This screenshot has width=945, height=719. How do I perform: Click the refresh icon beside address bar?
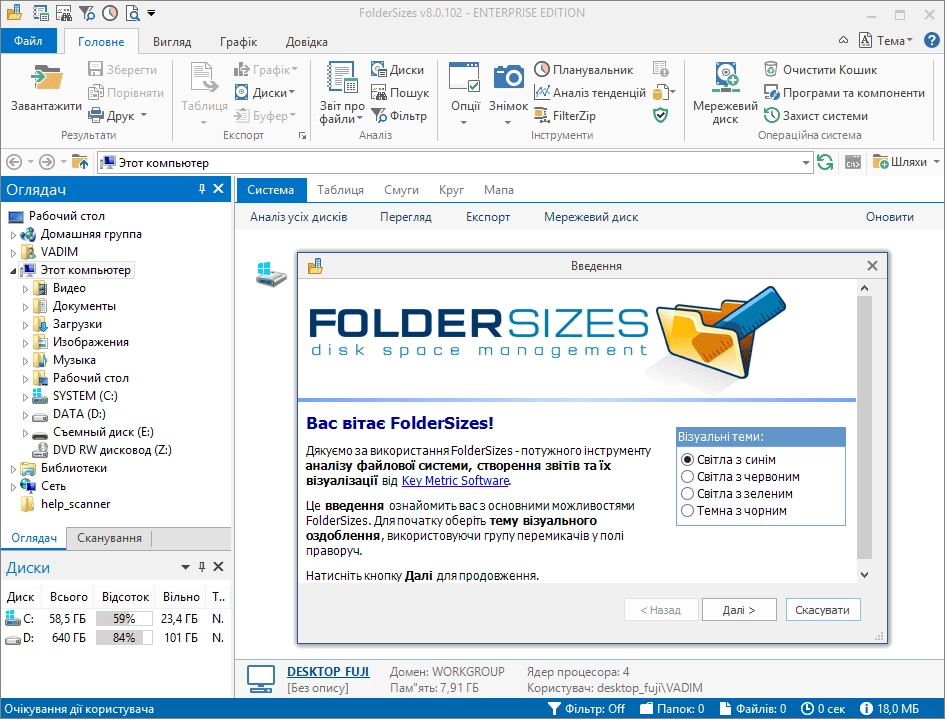825,162
